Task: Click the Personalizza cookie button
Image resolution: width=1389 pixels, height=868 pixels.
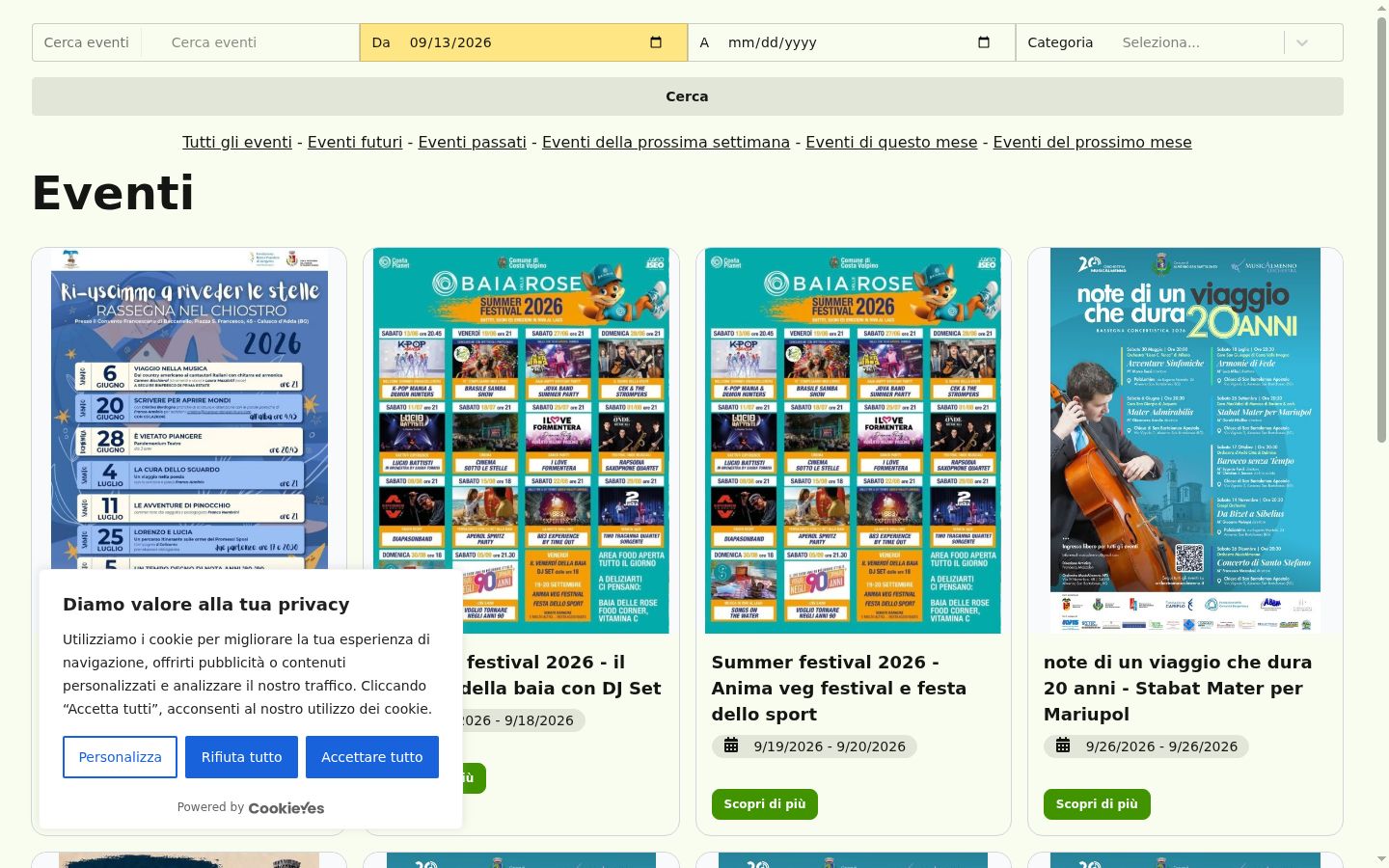Action: [120, 757]
